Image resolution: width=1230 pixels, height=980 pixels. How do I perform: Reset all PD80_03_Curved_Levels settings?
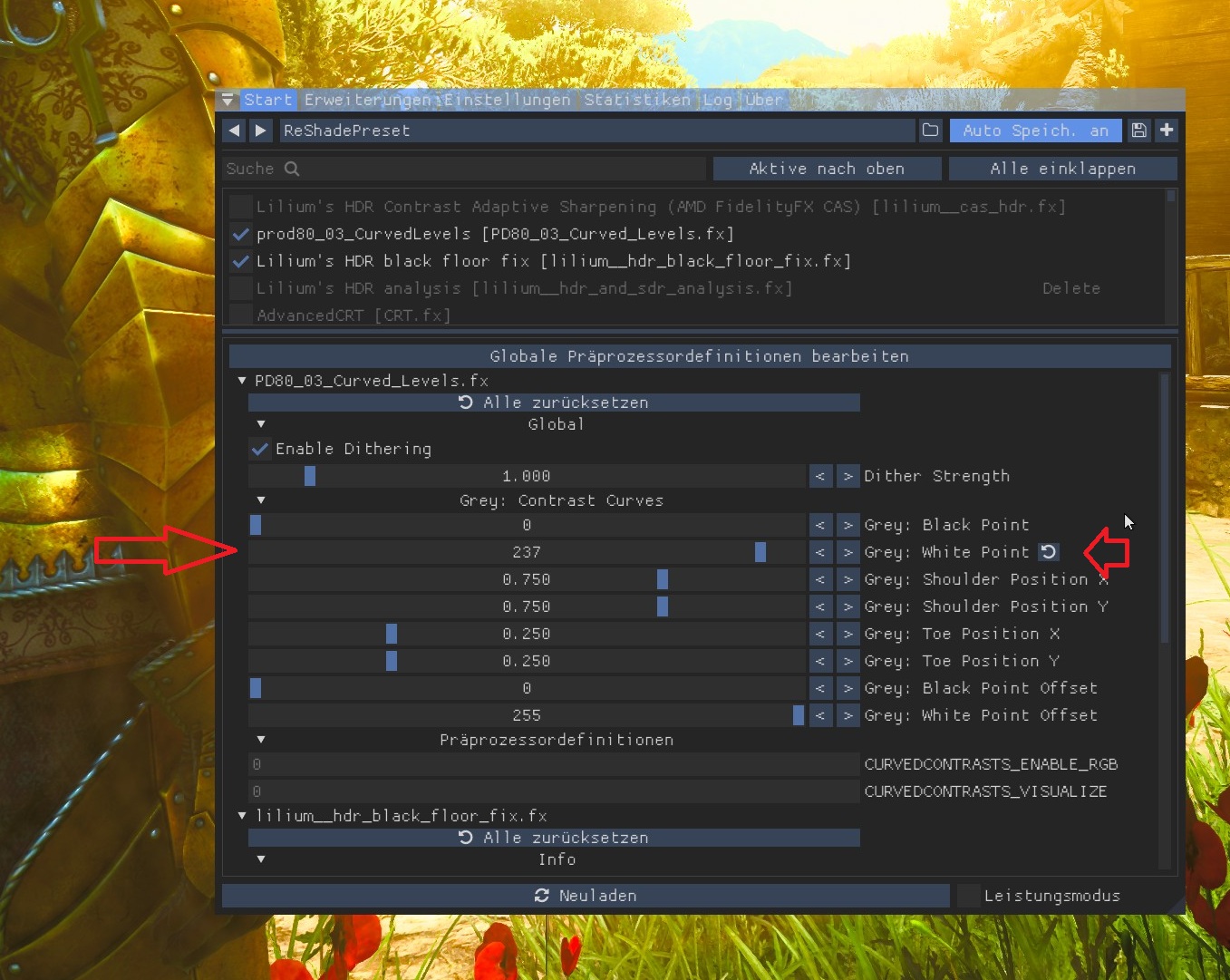tap(554, 403)
